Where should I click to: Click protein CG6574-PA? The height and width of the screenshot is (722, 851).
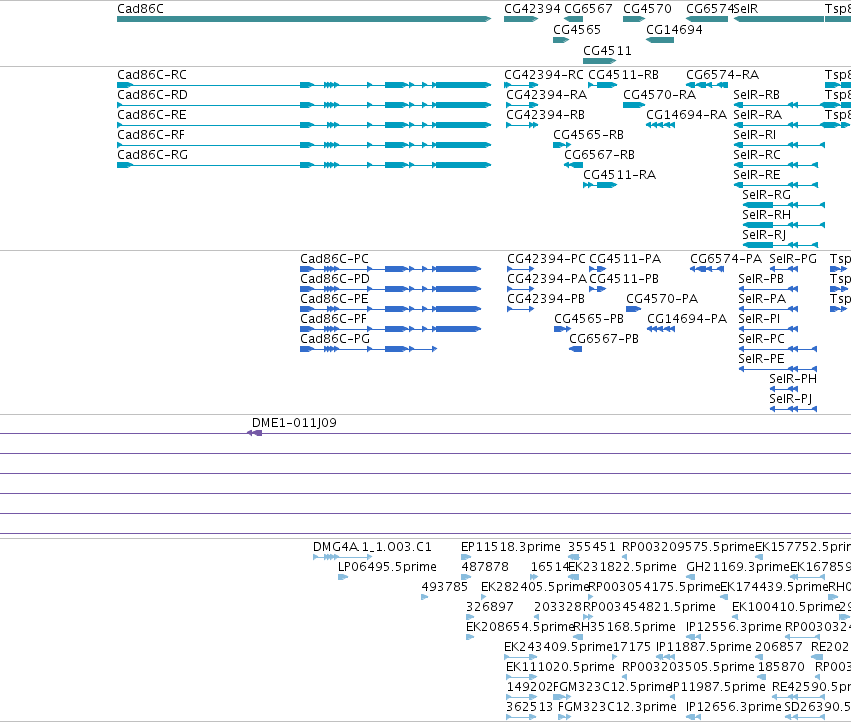point(707,269)
